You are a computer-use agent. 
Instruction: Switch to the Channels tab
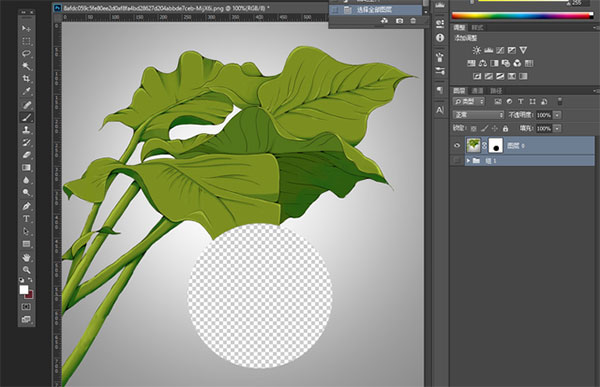pos(477,91)
